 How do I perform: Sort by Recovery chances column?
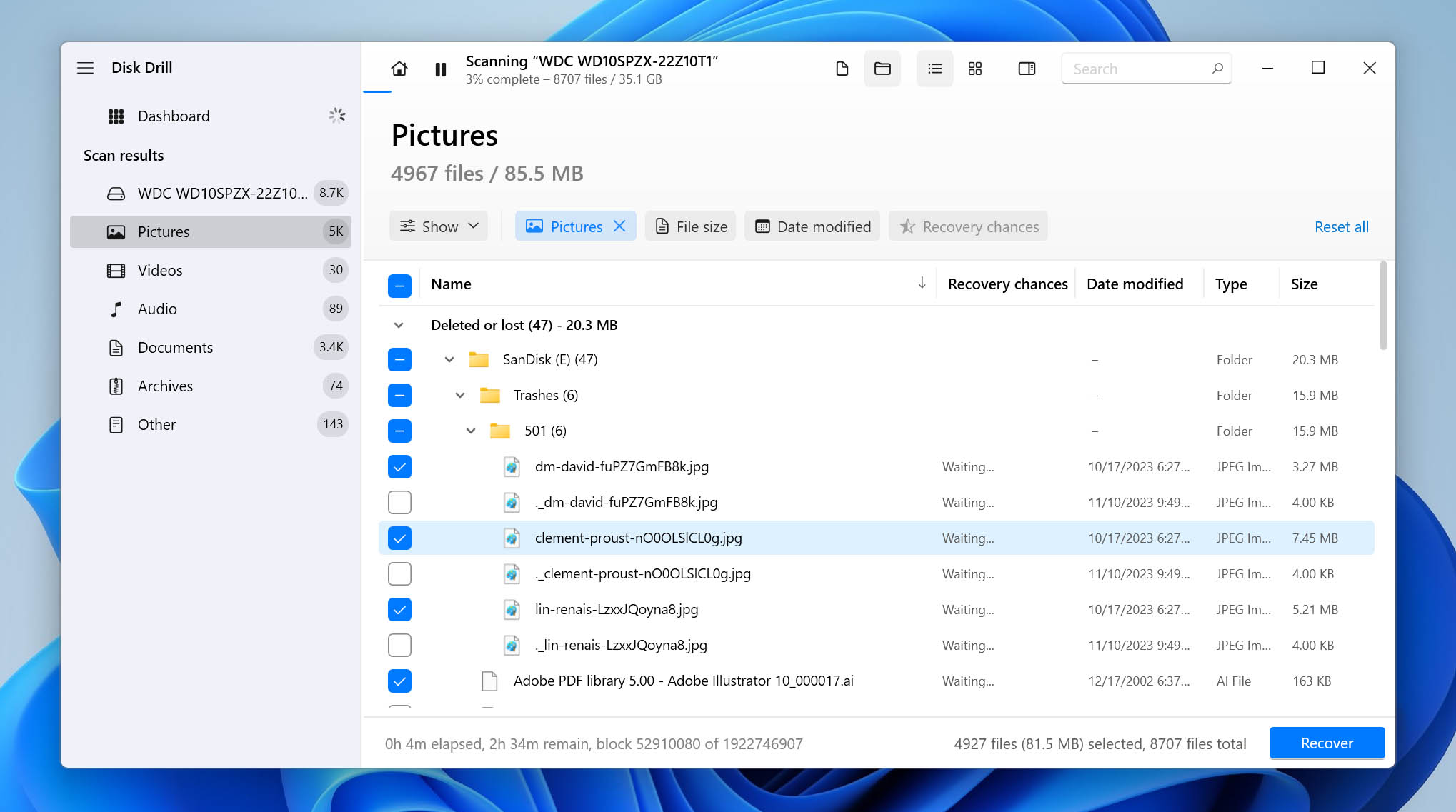1007,284
